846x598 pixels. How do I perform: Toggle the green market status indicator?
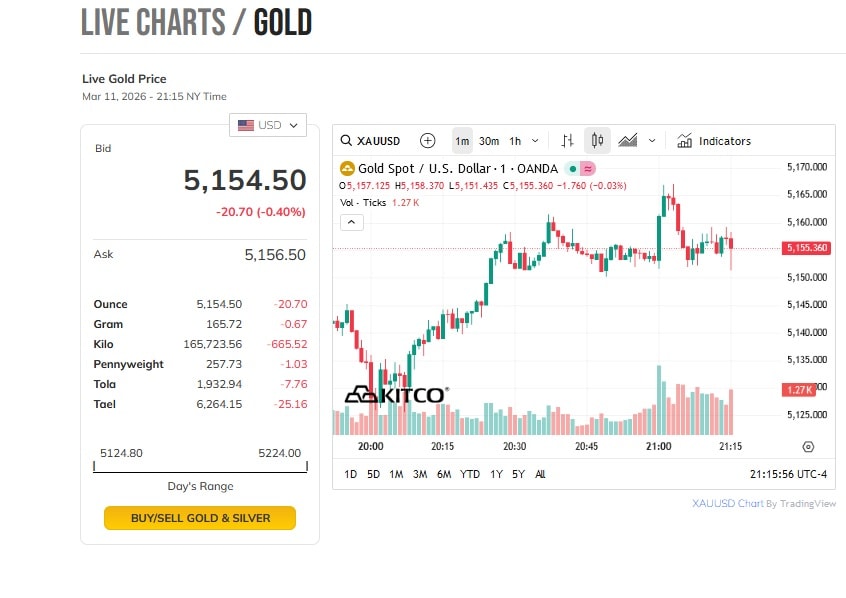pos(573,169)
